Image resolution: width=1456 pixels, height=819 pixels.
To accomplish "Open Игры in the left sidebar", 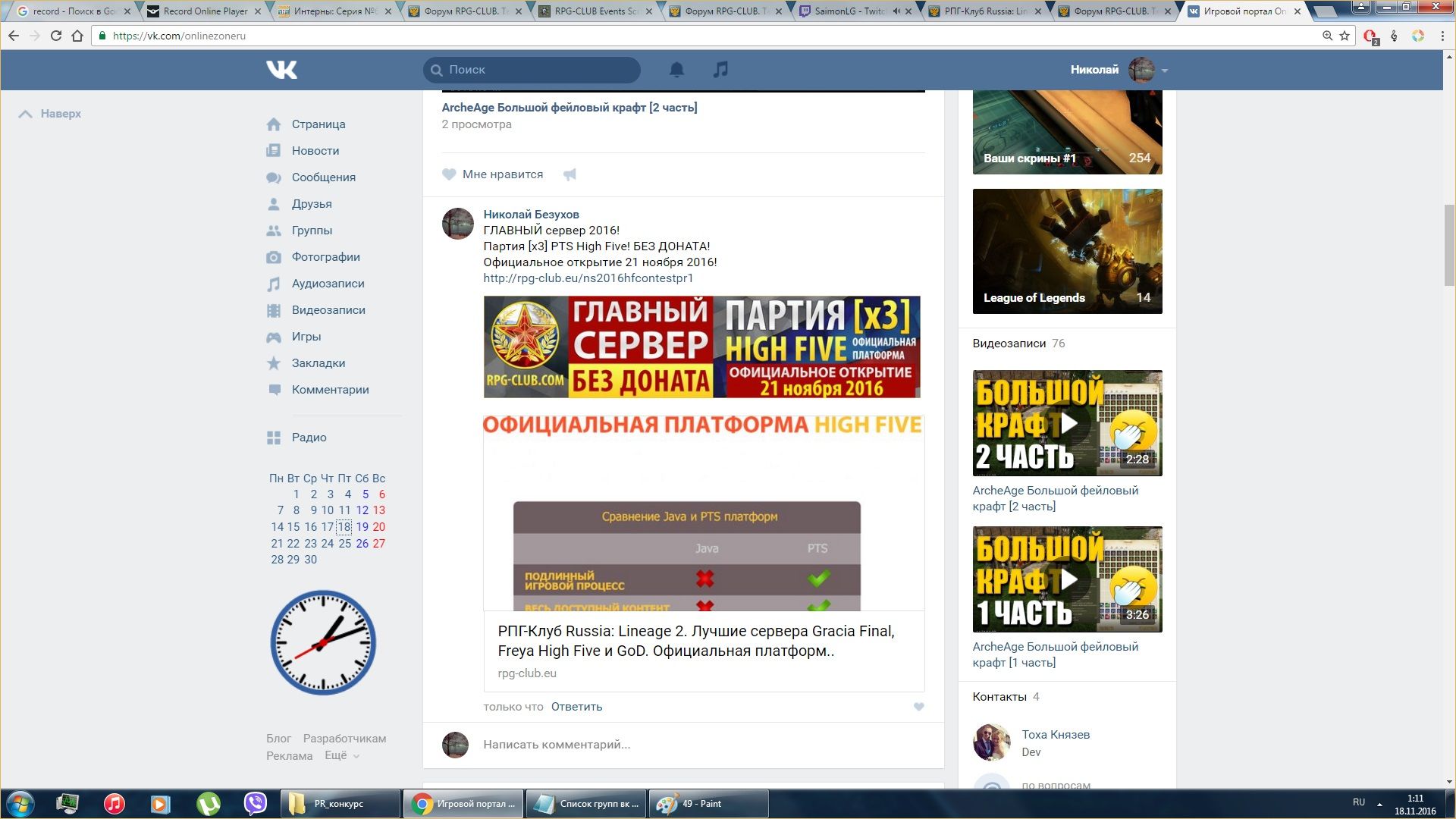I will click(306, 337).
